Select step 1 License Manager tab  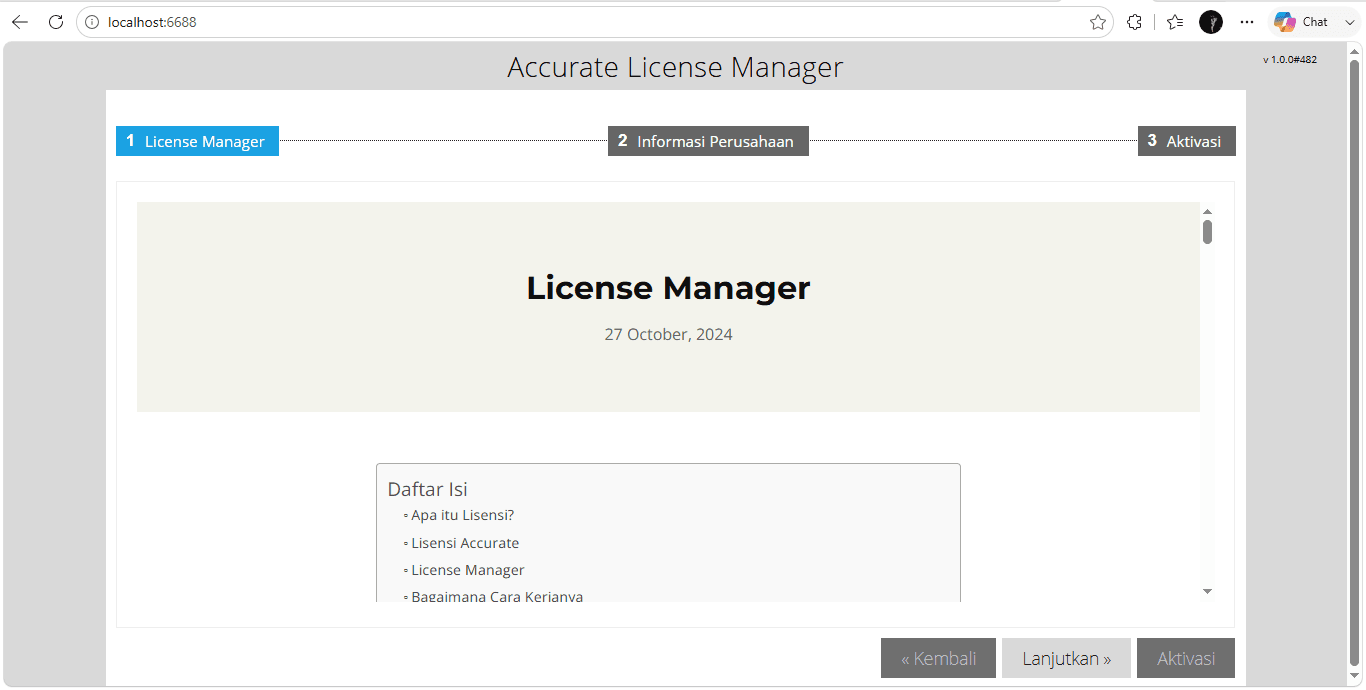tap(197, 141)
